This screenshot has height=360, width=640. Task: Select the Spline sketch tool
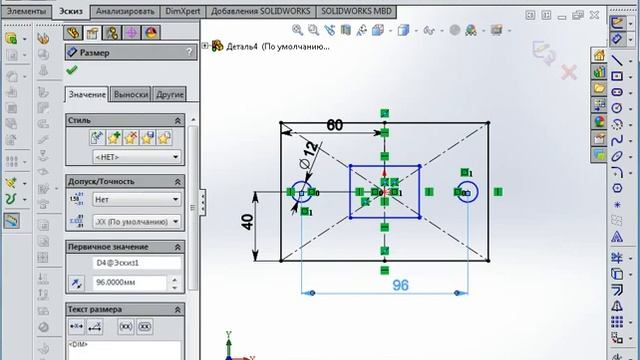tap(617, 140)
